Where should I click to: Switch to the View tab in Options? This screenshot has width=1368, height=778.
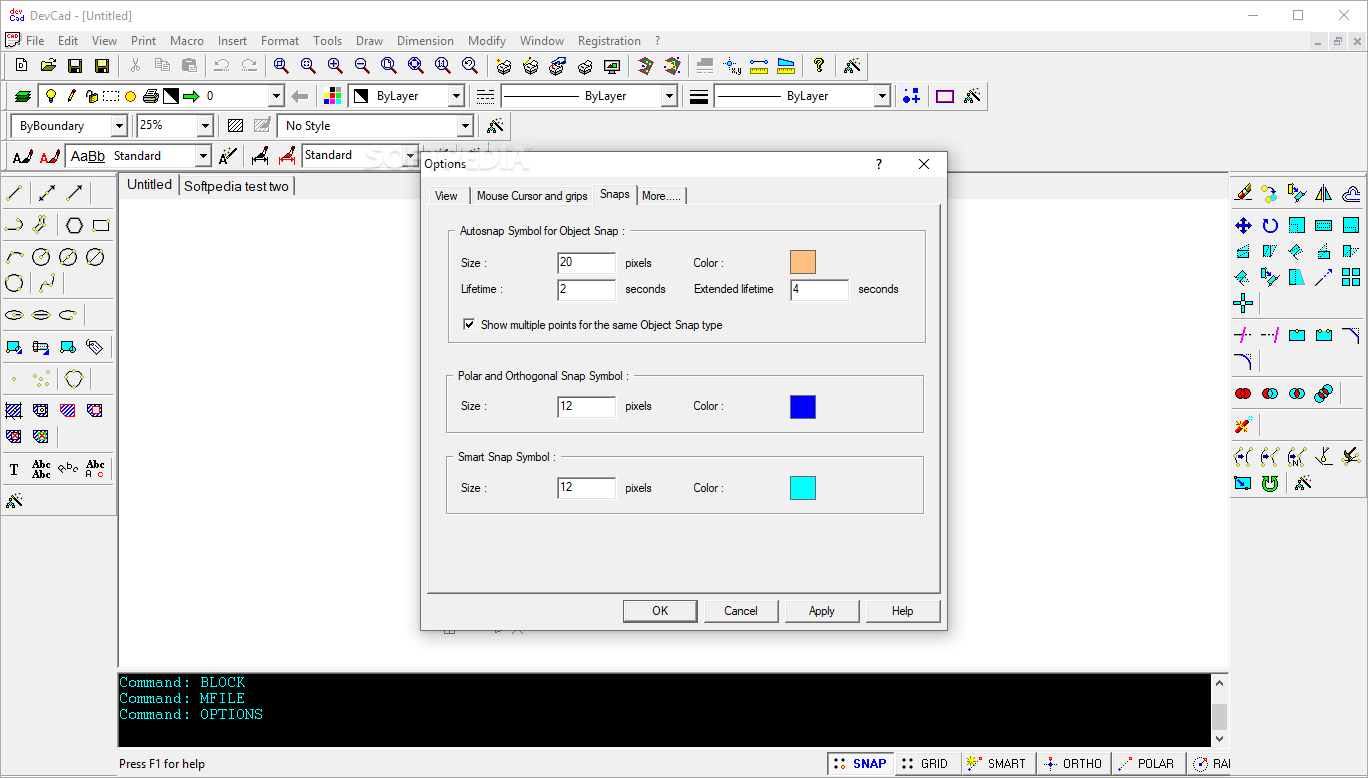[x=446, y=196]
